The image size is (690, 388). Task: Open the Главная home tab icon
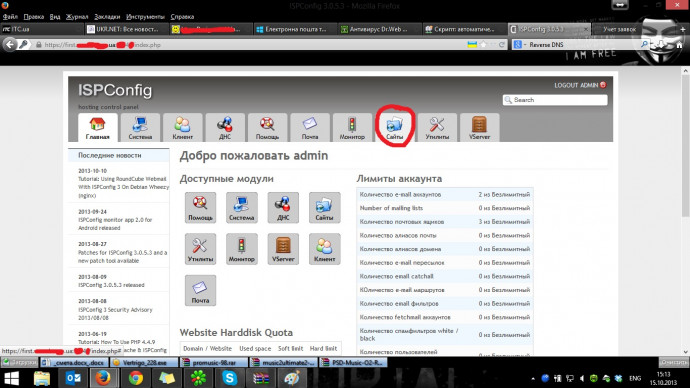(98, 128)
